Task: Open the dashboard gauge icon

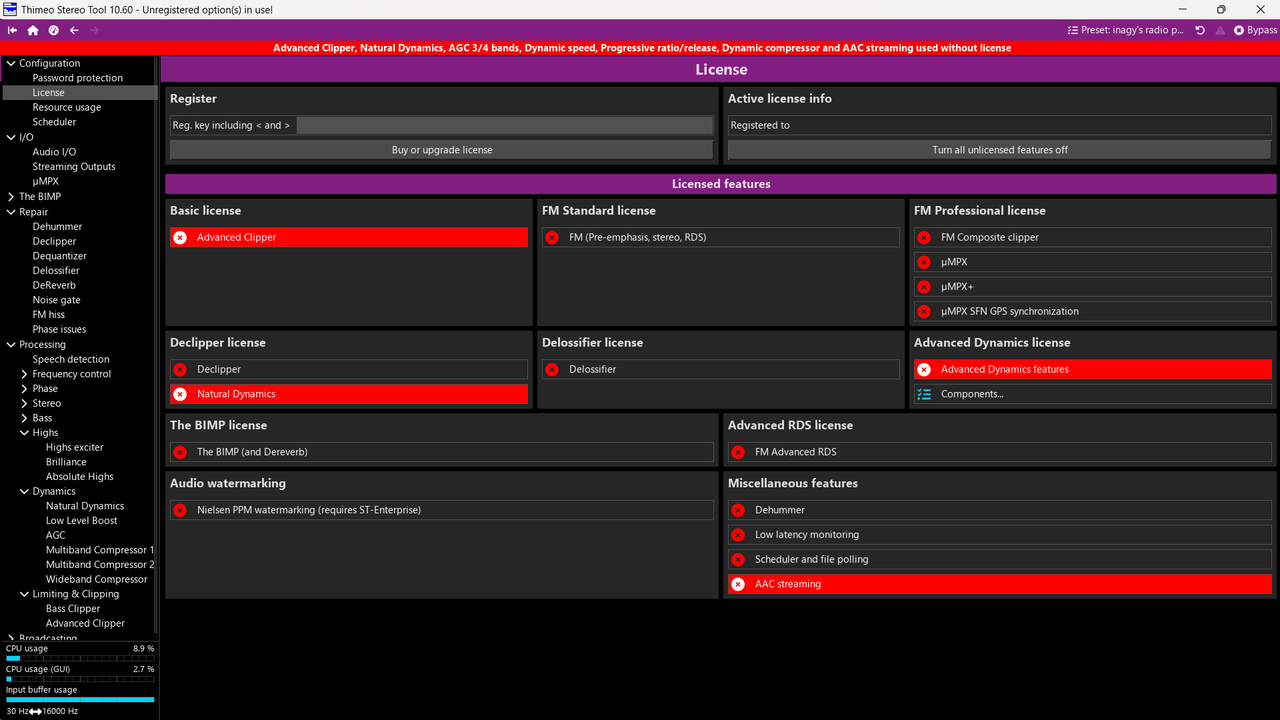Action: [x=54, y=30]
